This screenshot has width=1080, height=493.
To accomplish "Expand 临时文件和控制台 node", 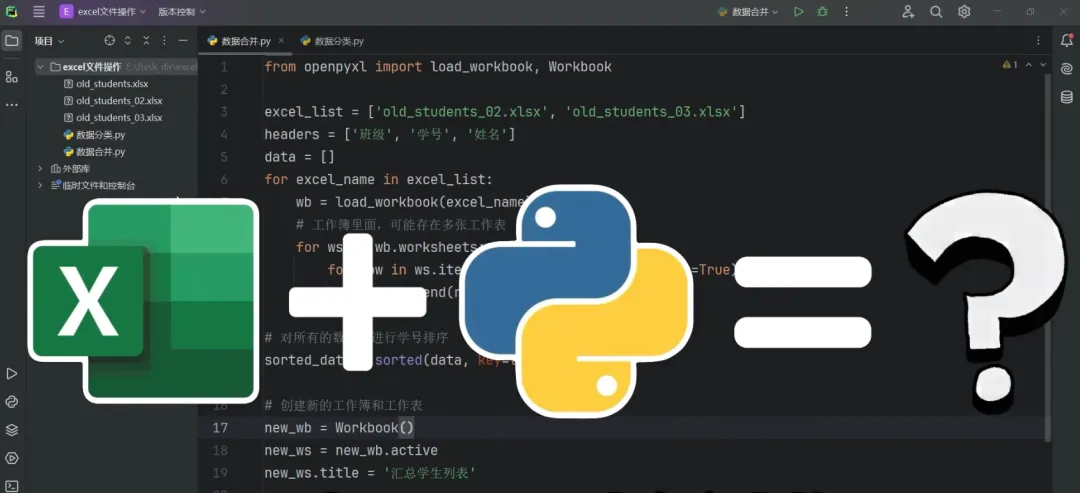I will coord(41,185).
